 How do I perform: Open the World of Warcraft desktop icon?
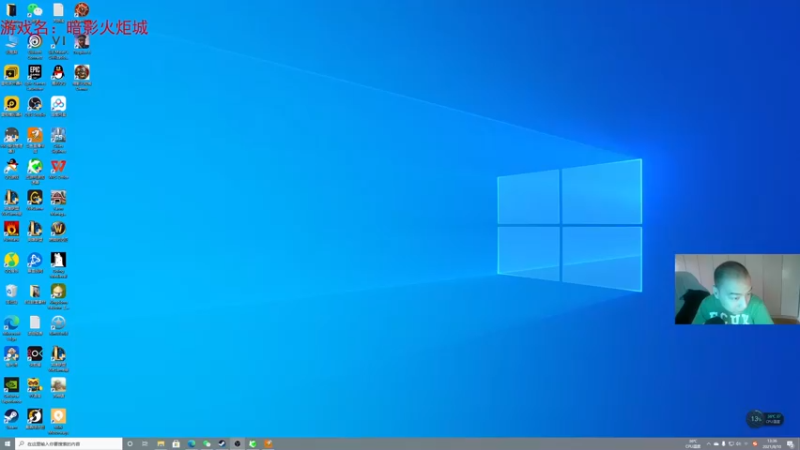[x=58, y=229]
